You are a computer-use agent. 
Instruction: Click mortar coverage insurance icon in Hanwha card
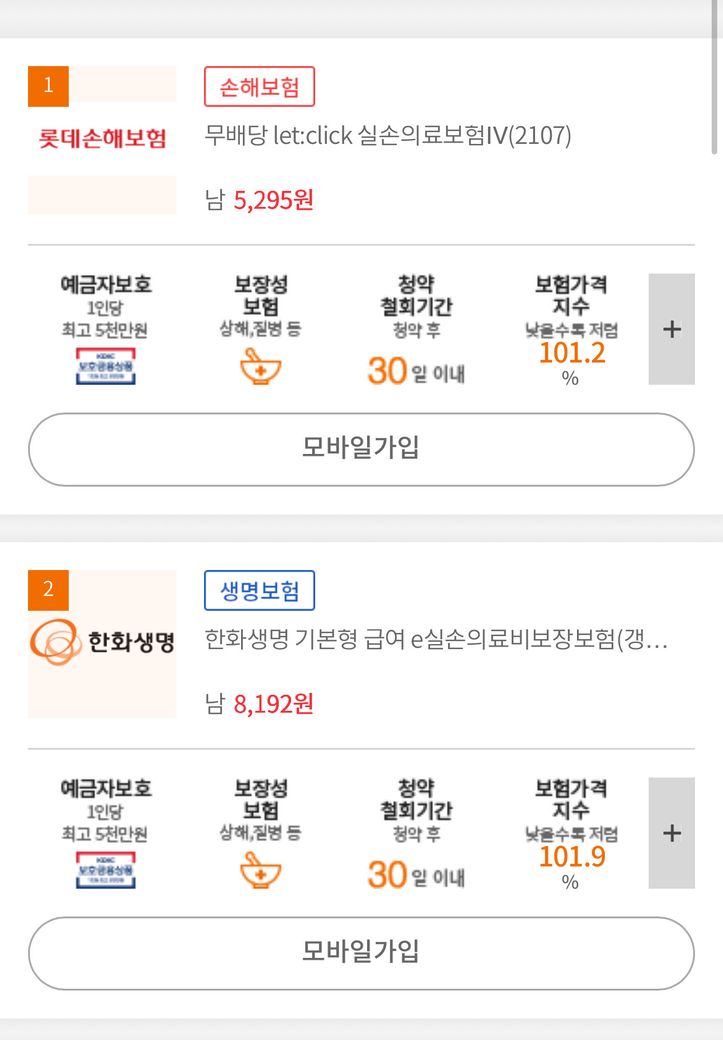tap(260, 872)
